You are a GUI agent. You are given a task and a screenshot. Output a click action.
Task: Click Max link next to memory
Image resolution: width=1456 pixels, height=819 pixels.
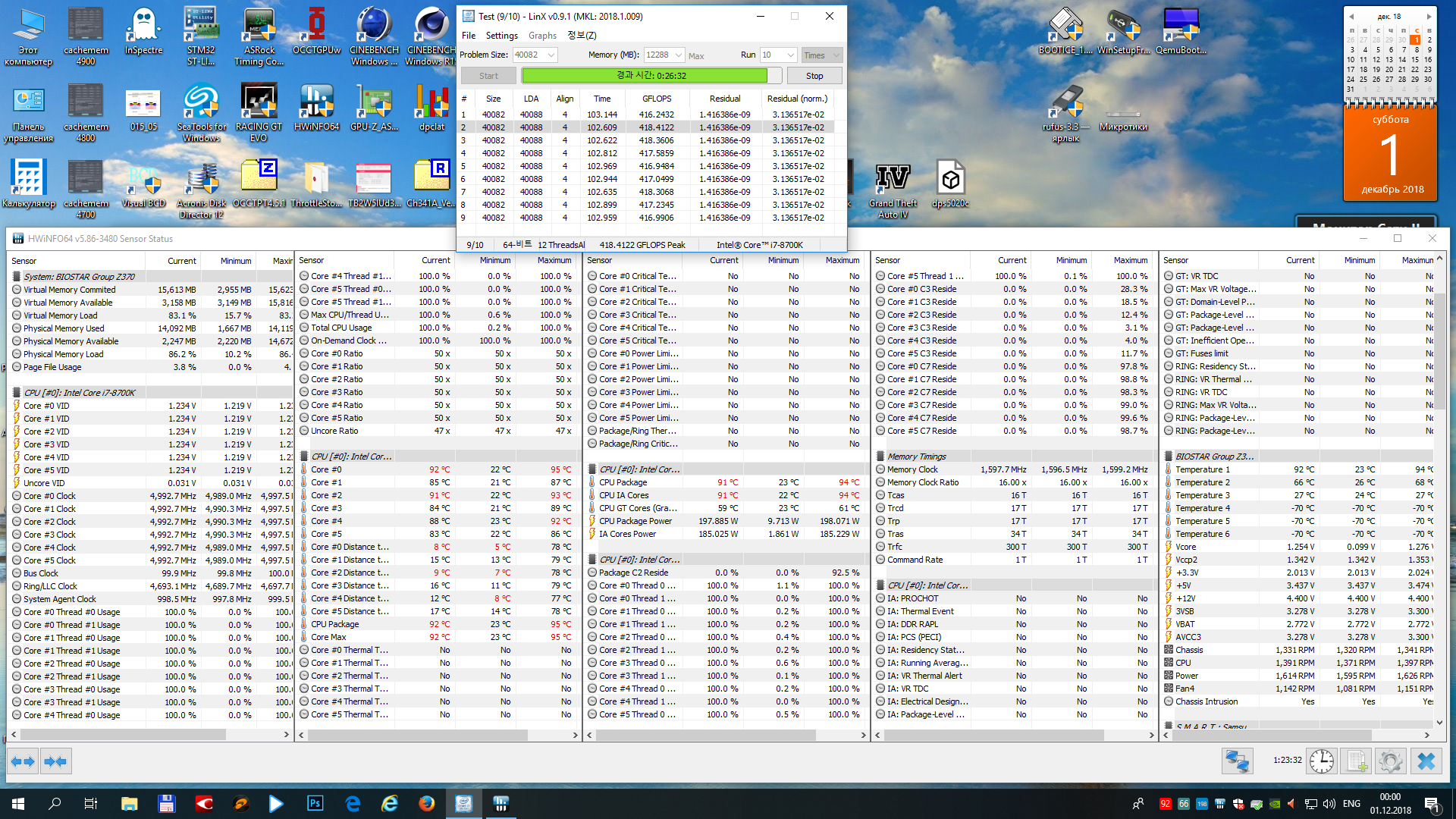tap(696, 56)
